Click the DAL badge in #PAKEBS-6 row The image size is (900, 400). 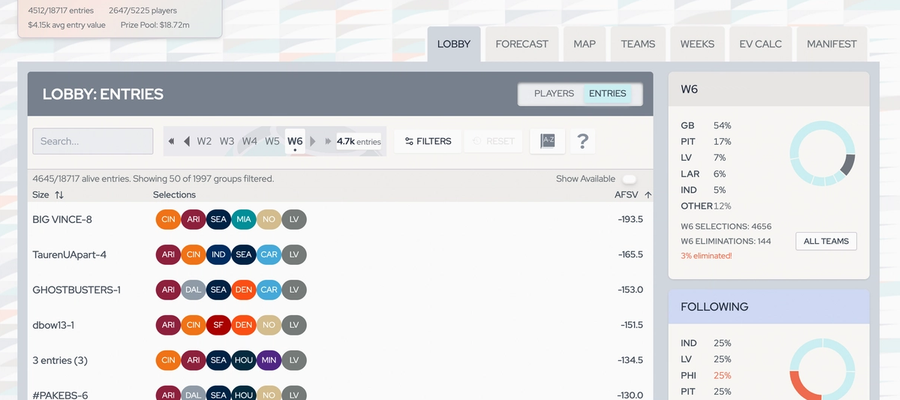tap(193, 395)
